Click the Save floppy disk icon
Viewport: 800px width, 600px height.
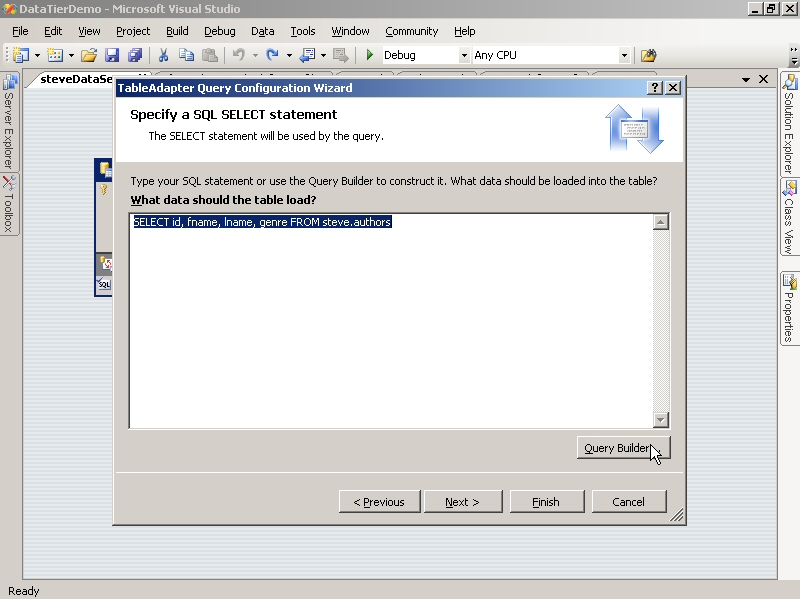[112, 55]
